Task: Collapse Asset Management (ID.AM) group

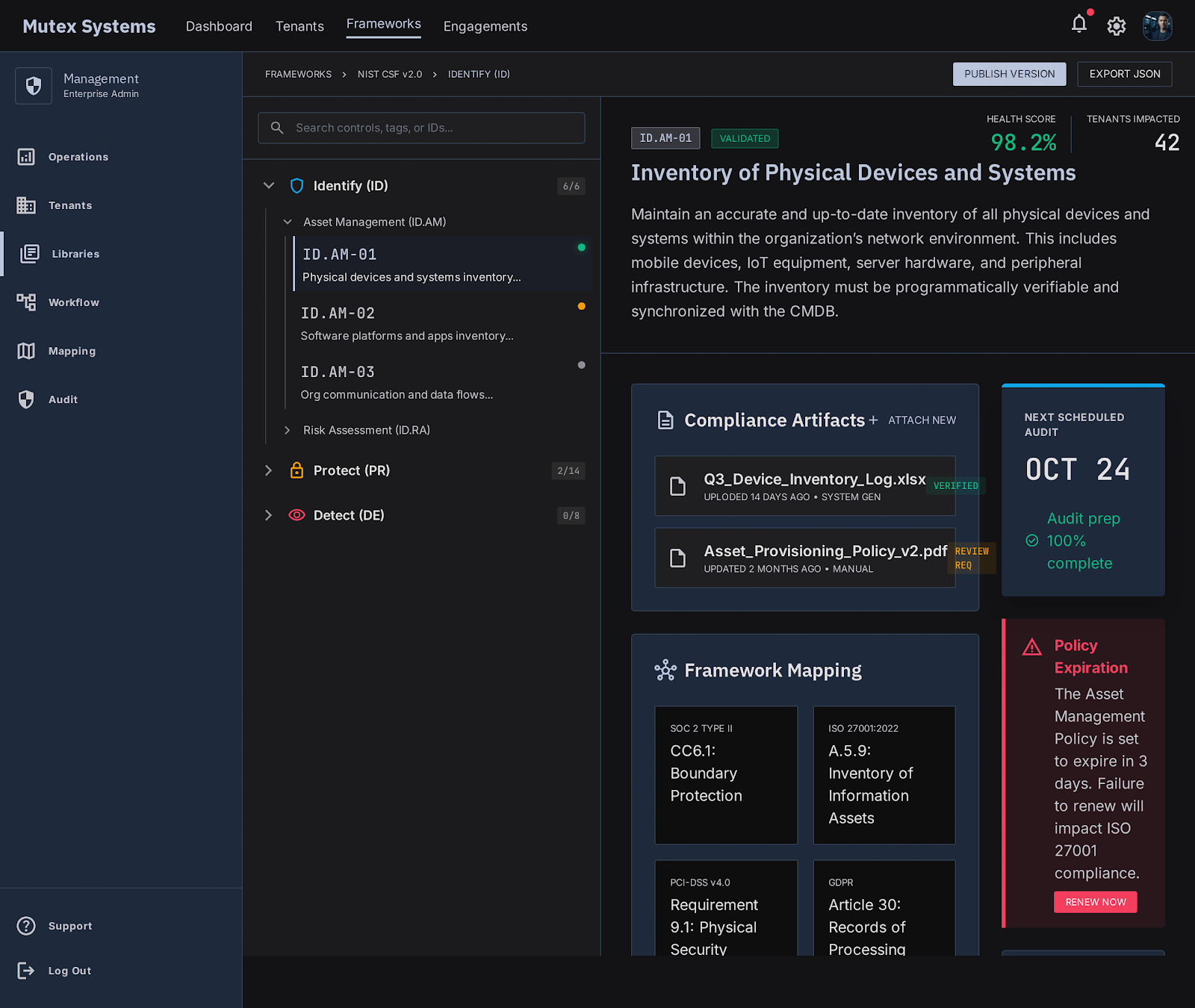Action: pyautogui.click(x=288, y=222)
